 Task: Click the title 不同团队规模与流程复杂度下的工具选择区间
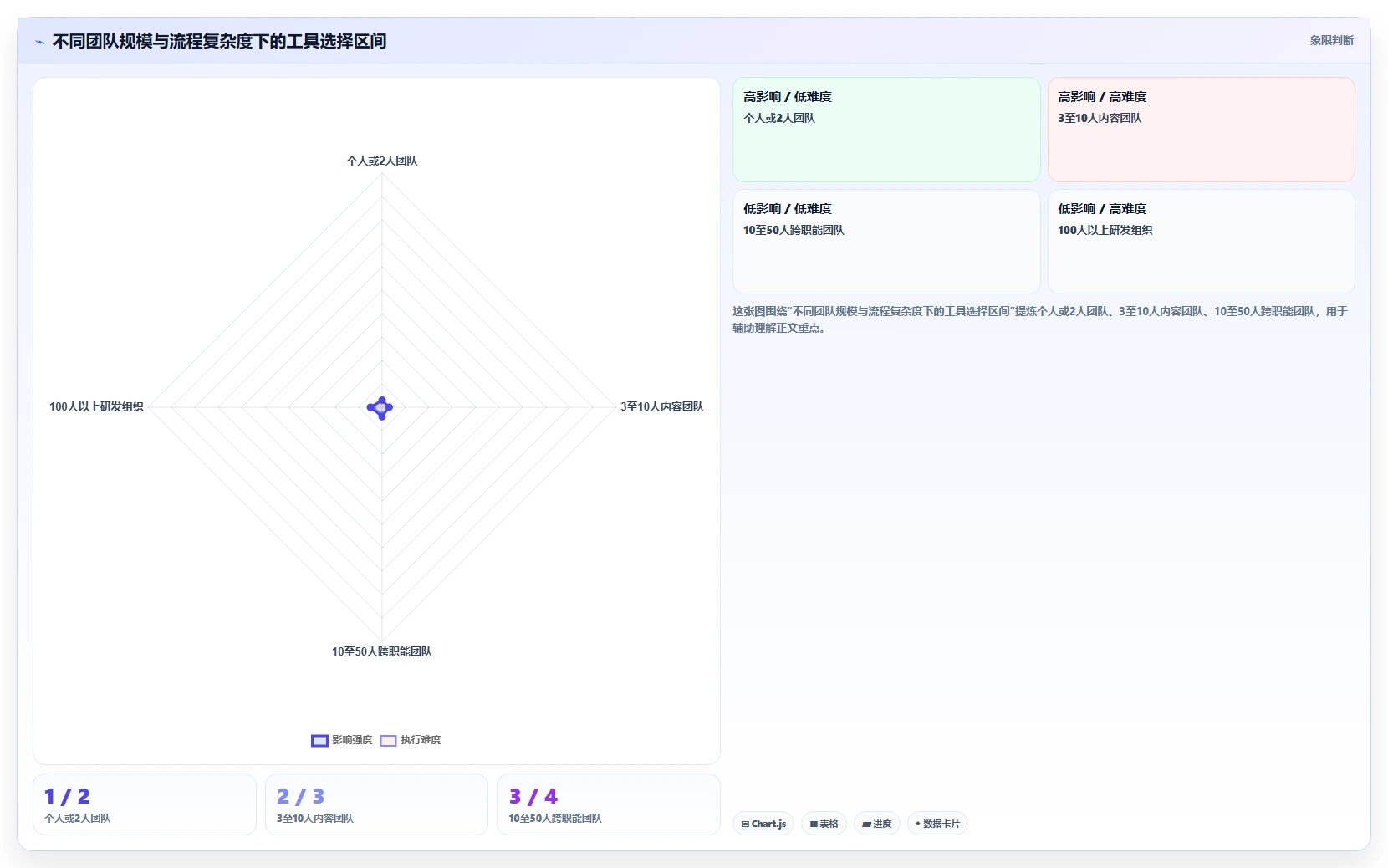[x=219, y=41]
